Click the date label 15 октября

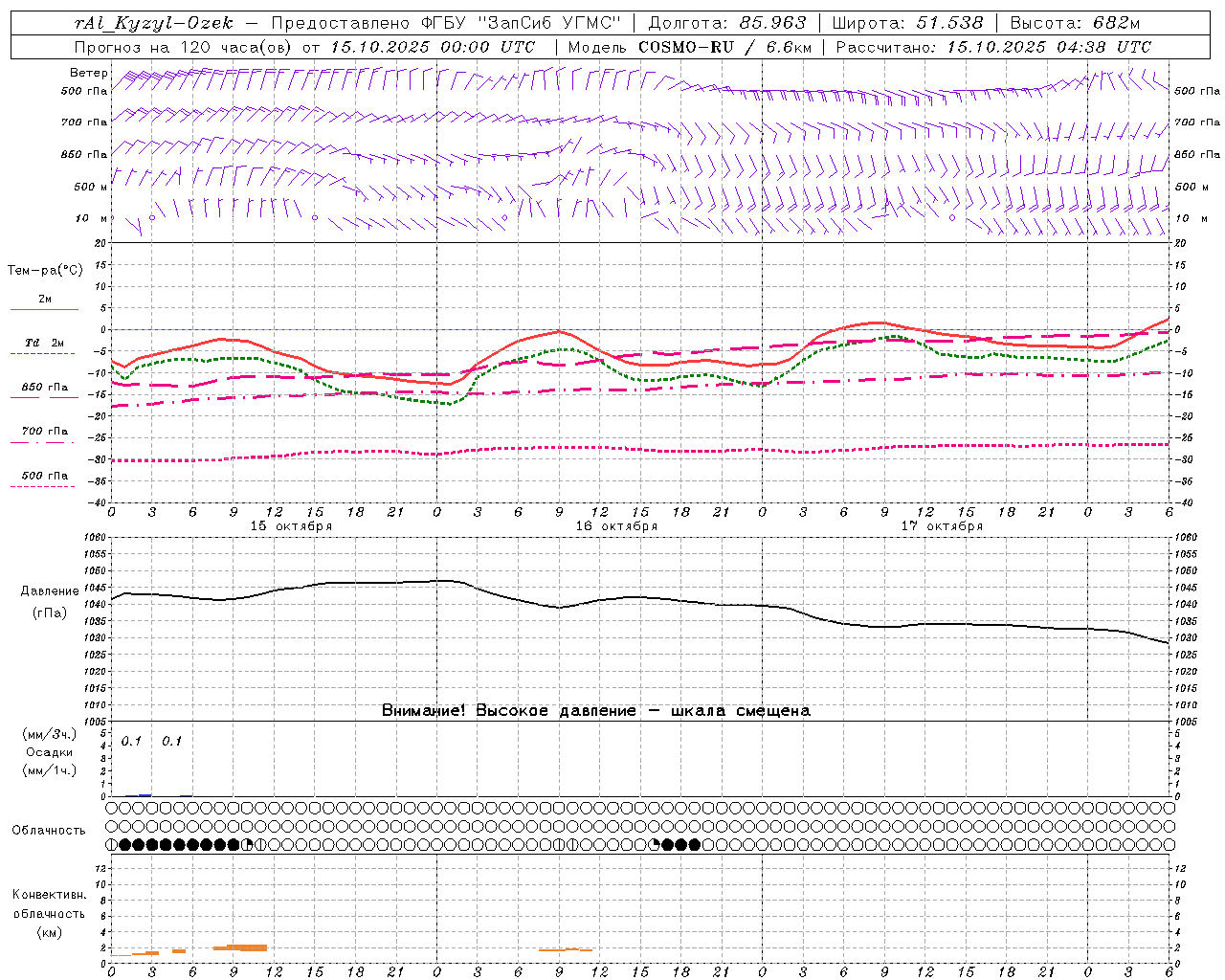292,526
